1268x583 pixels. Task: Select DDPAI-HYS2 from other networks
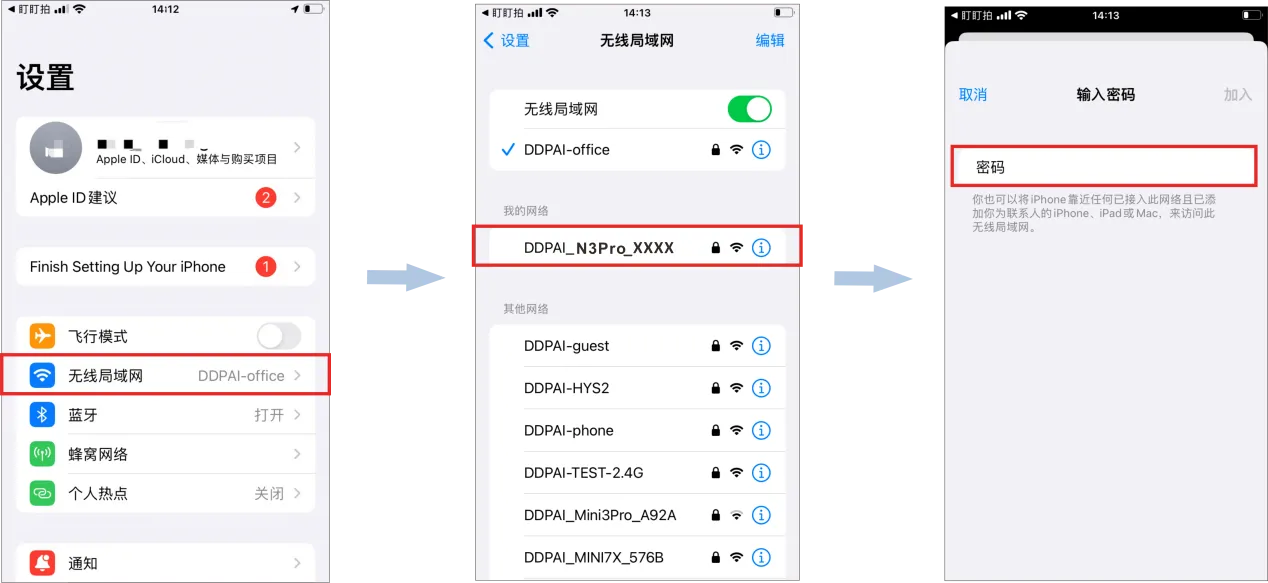tap(637, 388)
